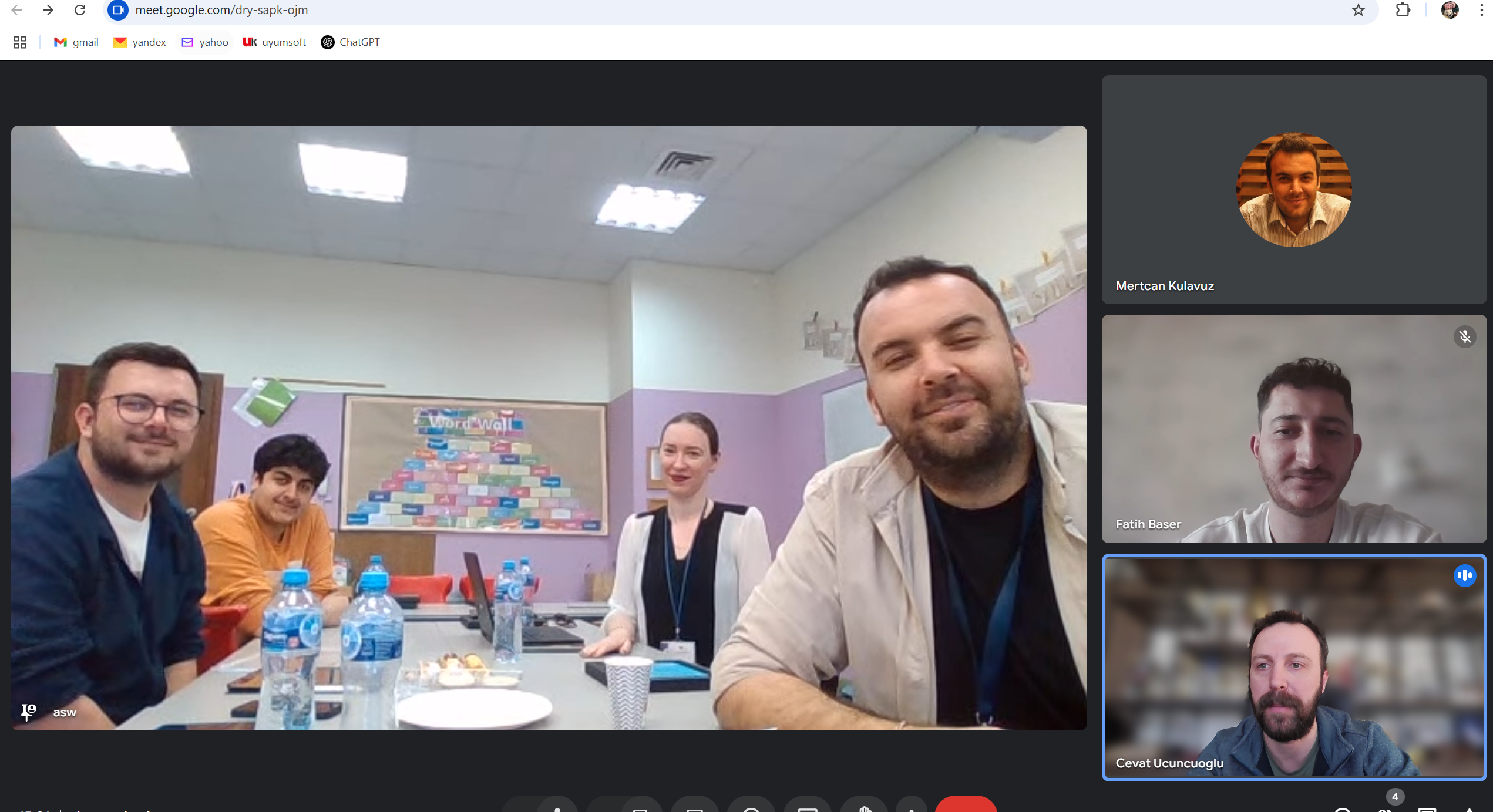Click muted microphone icon on Fatih Baser tile
The height and width of the screenshot is (812, 1493).
(x=1465, y=336)
